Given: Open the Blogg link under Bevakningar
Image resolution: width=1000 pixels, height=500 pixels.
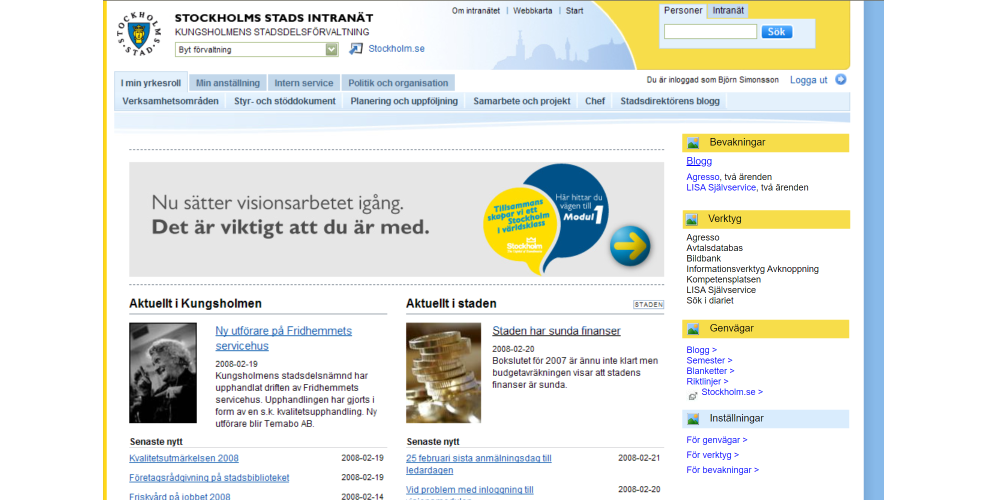Looking at the screenshot, I should pyautogui.click(x=699, y=161).
